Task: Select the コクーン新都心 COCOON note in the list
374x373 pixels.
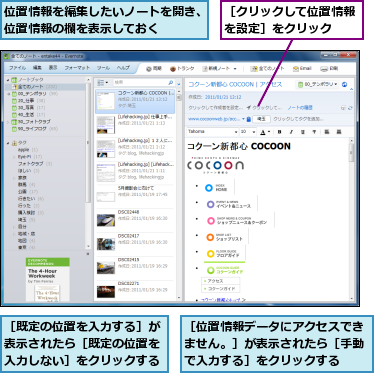Action: pos(135,101)
